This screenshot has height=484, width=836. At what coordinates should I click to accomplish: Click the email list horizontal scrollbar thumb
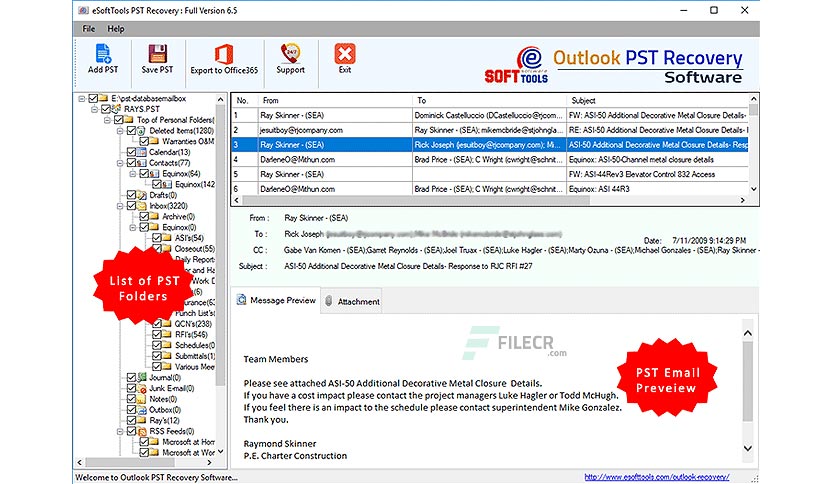[x=416, y=200]
